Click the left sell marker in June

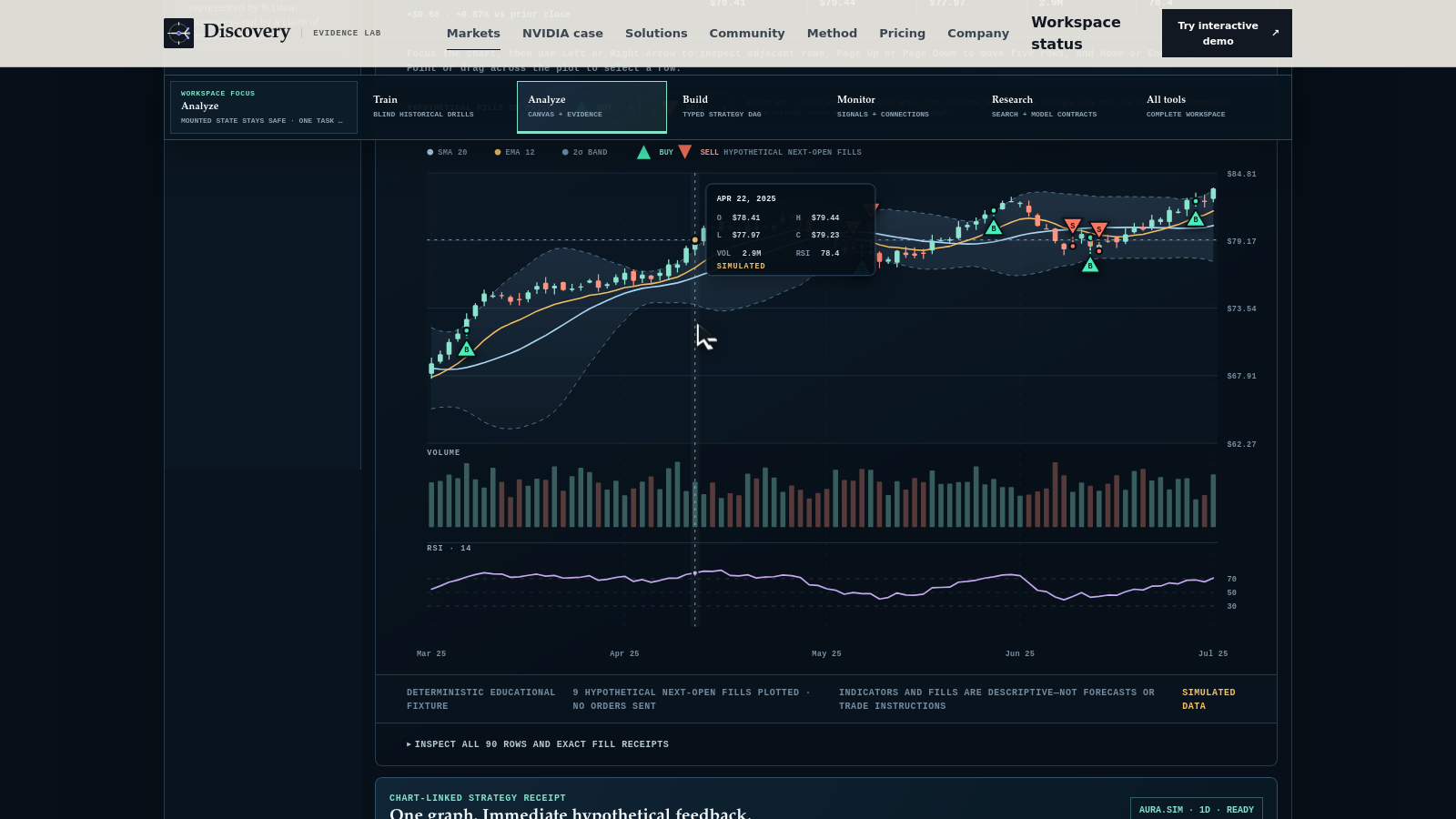click(1073, 225)
